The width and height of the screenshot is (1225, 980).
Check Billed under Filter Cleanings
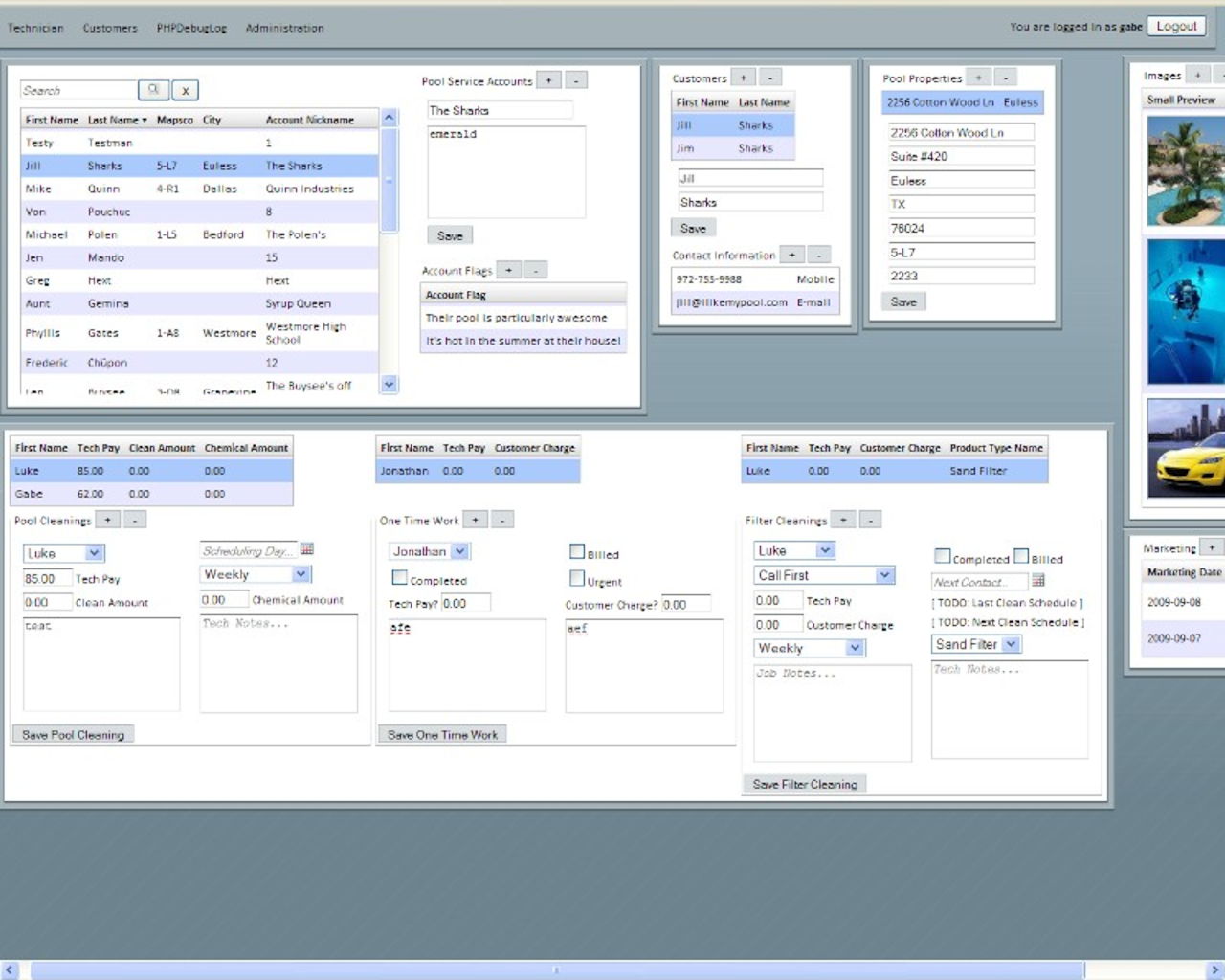click(x=1021, y=557)
